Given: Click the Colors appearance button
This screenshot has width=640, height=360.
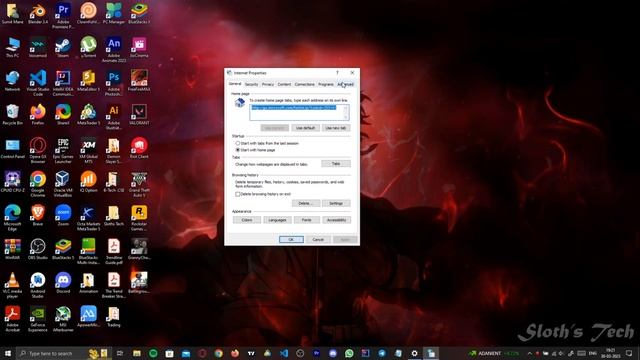Looking at the screenshot, I should click(247, 220).
